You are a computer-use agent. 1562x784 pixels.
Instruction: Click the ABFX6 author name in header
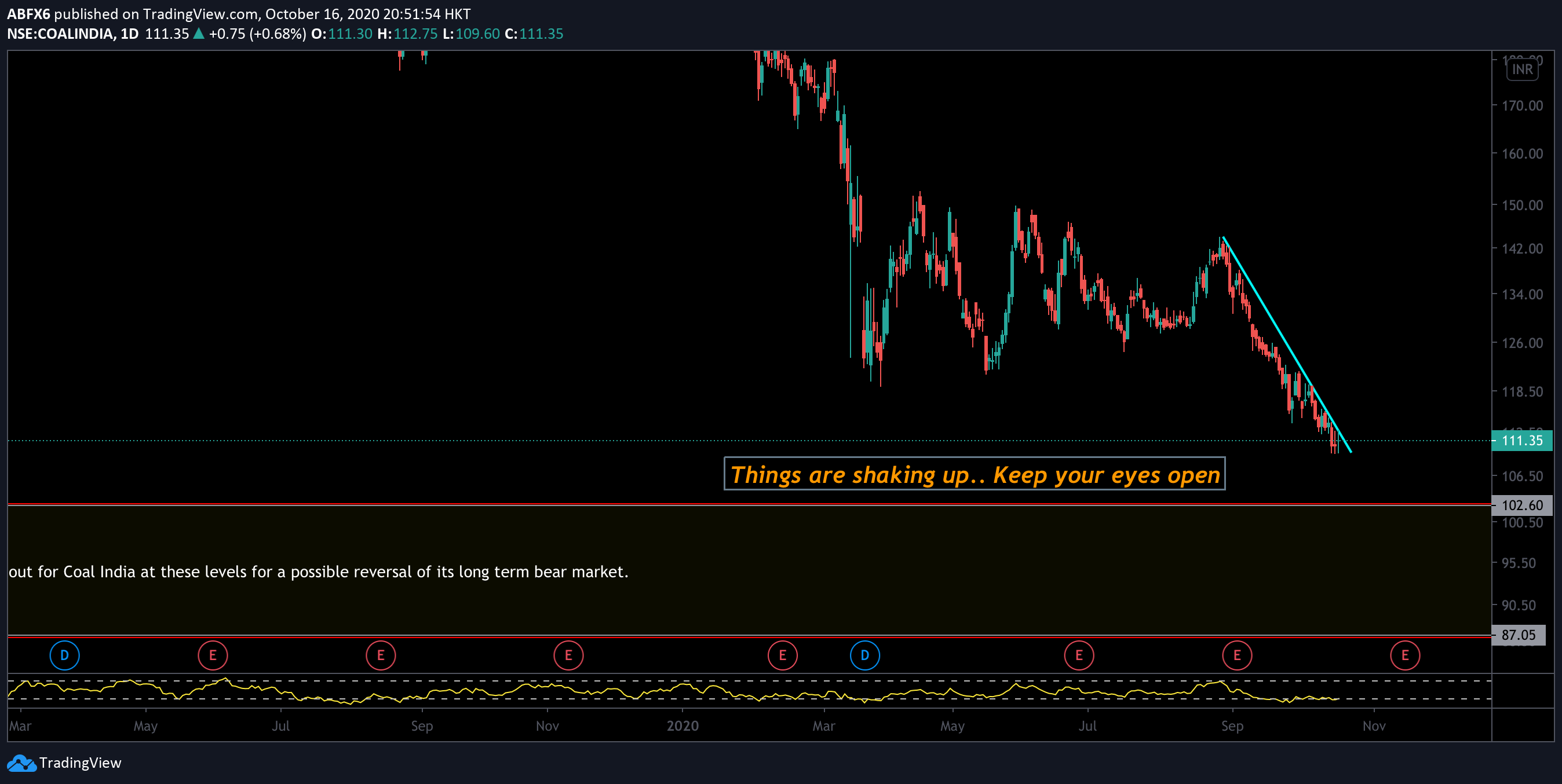(x=28, y=13)
